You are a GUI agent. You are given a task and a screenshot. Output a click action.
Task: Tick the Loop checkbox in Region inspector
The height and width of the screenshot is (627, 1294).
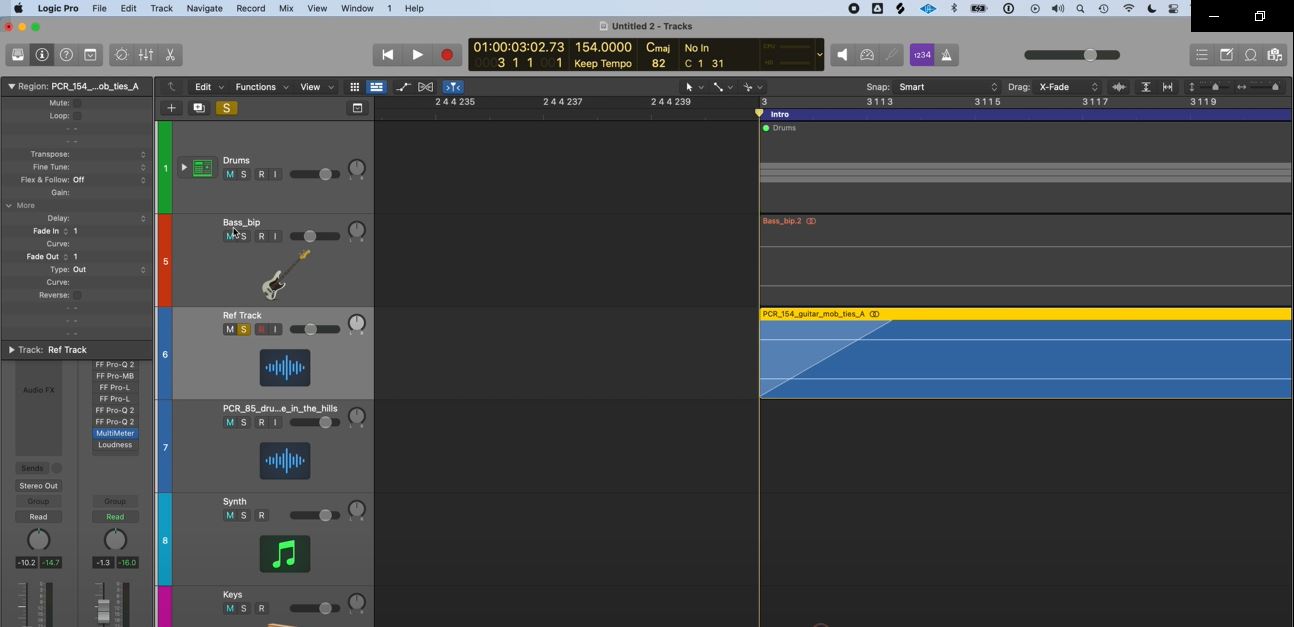pos(77,116)
